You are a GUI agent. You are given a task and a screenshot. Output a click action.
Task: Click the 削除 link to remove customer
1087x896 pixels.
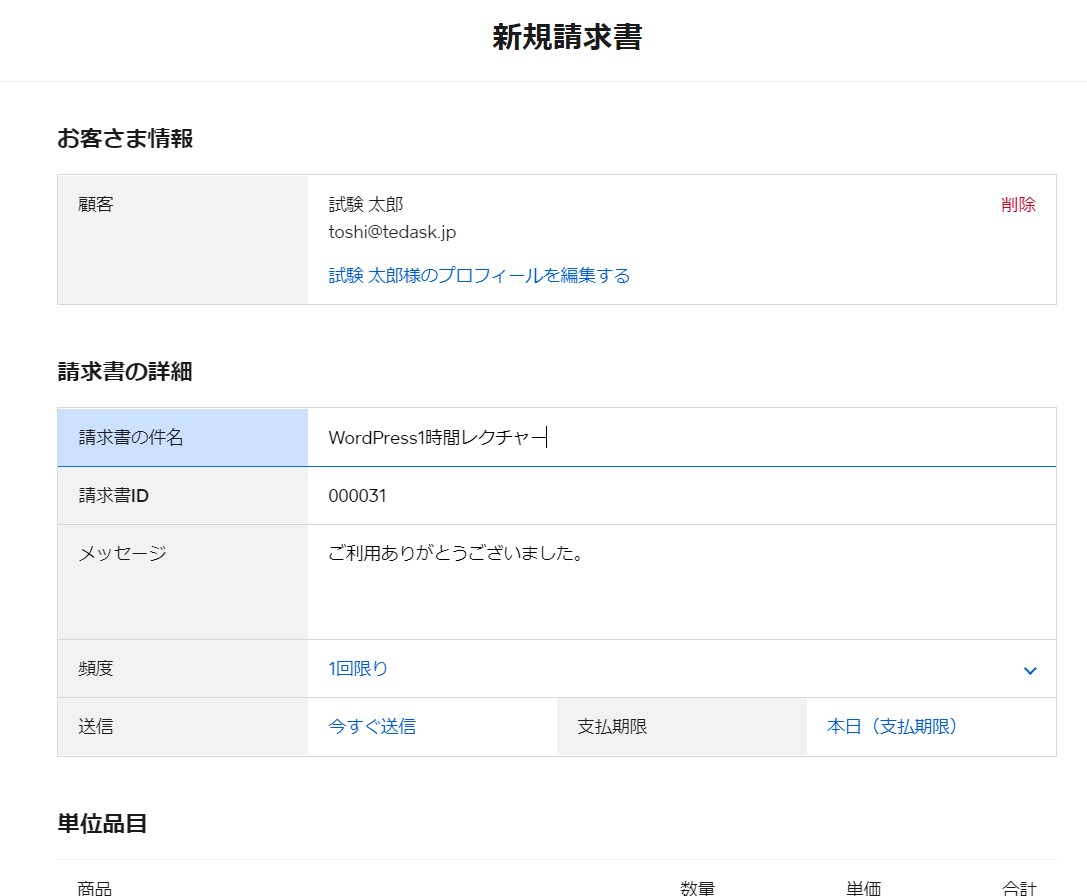pyautogui.click(x=1018, y=204)
